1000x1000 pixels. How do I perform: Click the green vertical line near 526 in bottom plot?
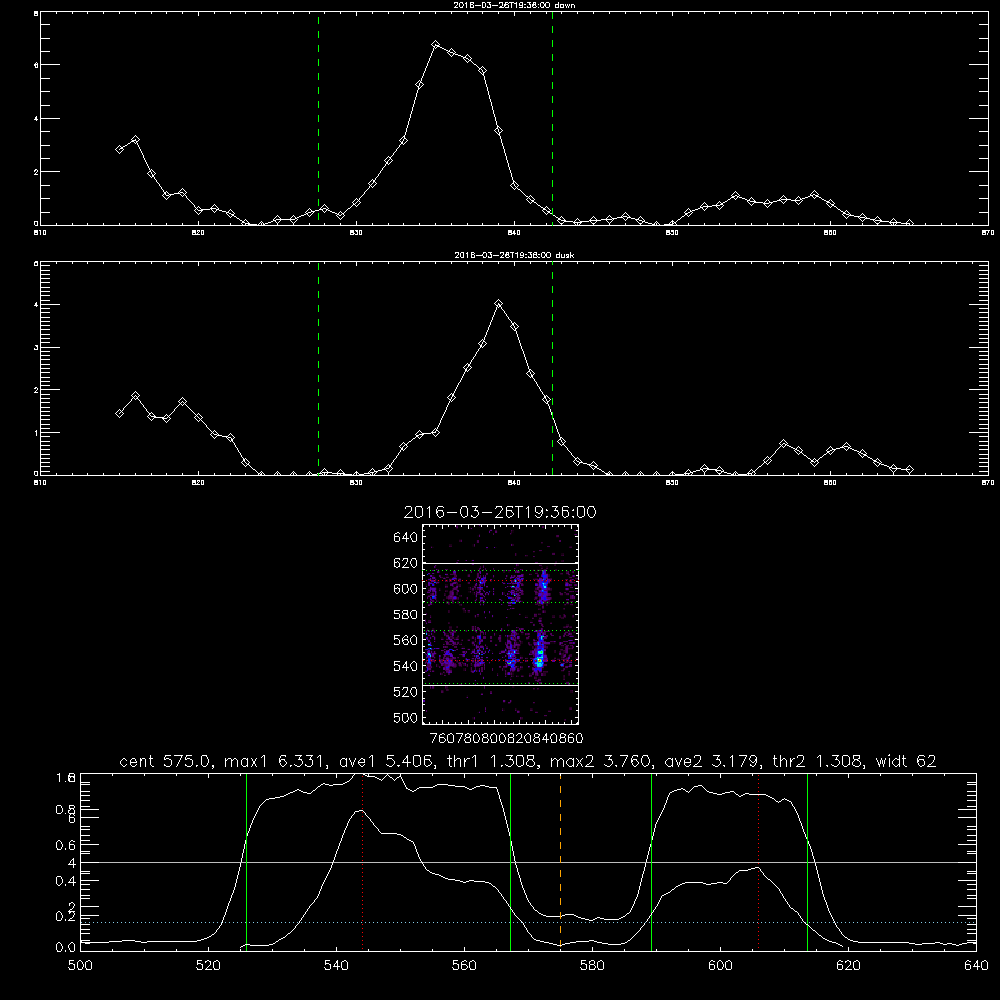click(x=246, y=860)
